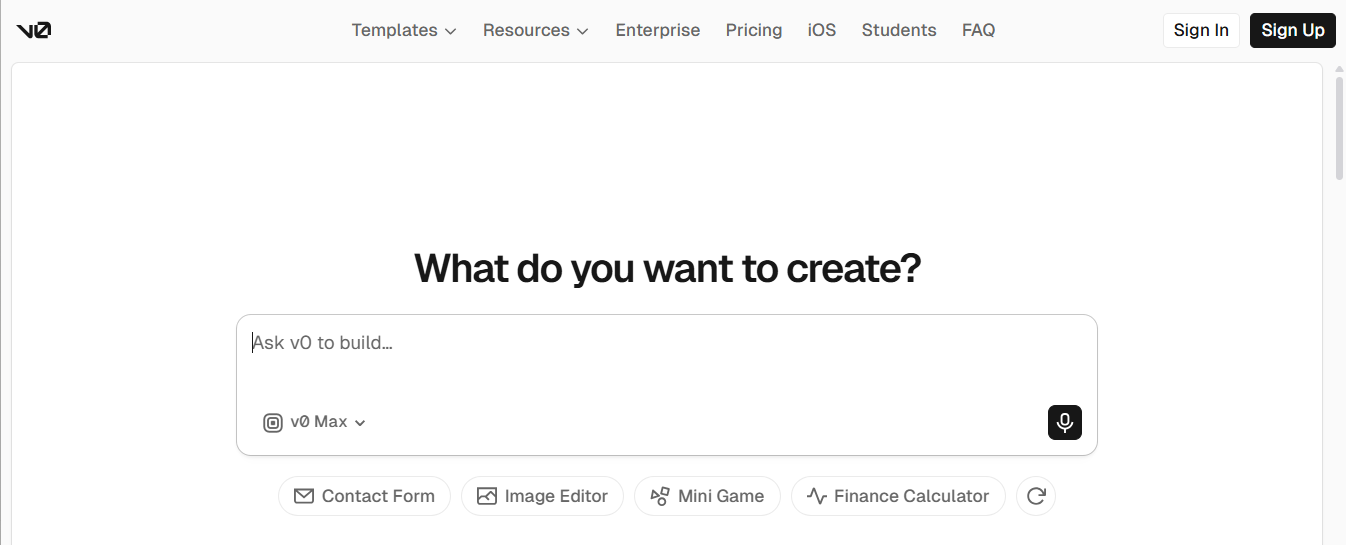
Task: Open the Pricing page
Action: [753, 30]
